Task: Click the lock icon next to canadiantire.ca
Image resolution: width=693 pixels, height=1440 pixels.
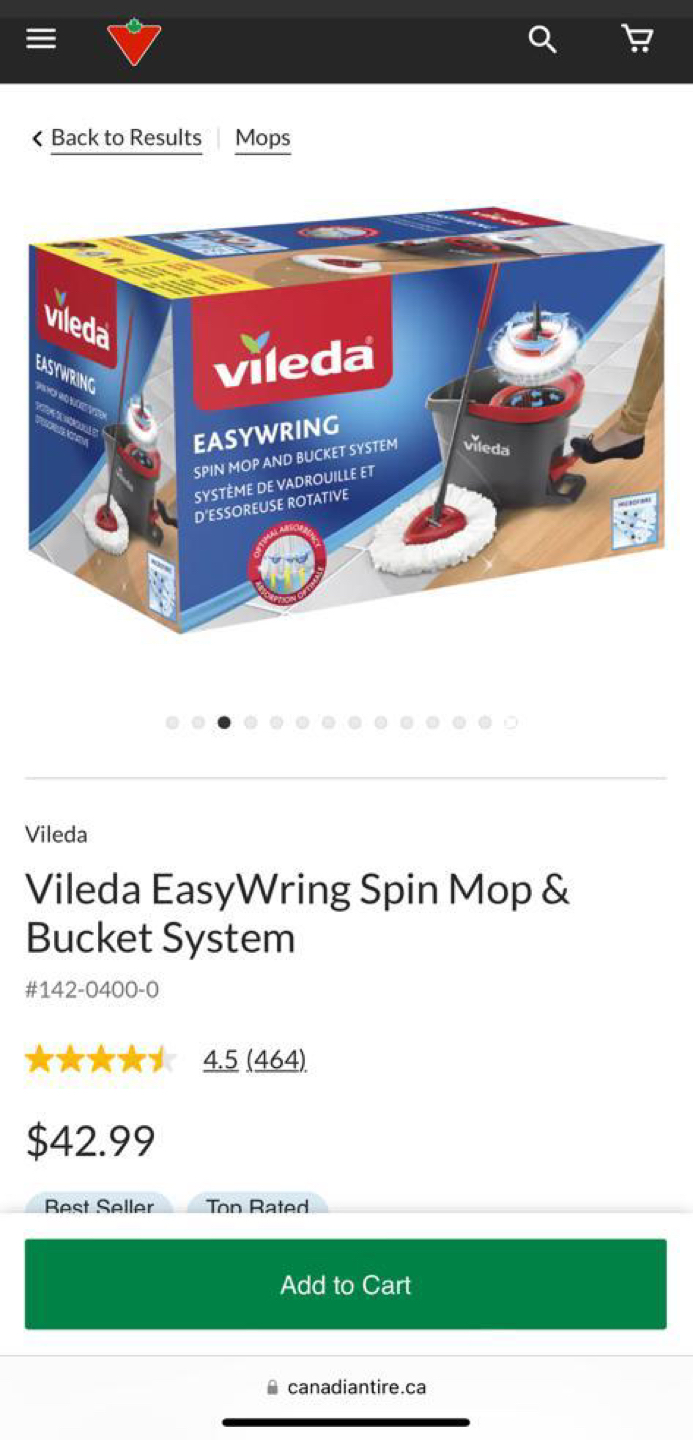Action: 272,1388
